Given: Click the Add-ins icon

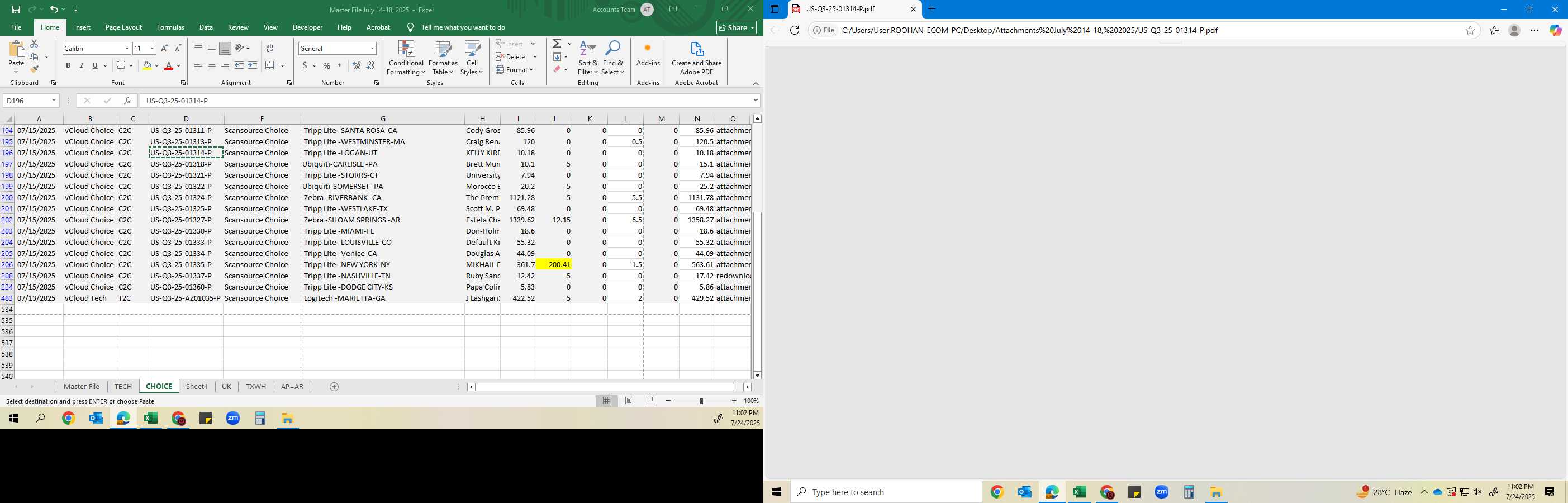Looking at the screenshot, I should [x=648, y=54].
